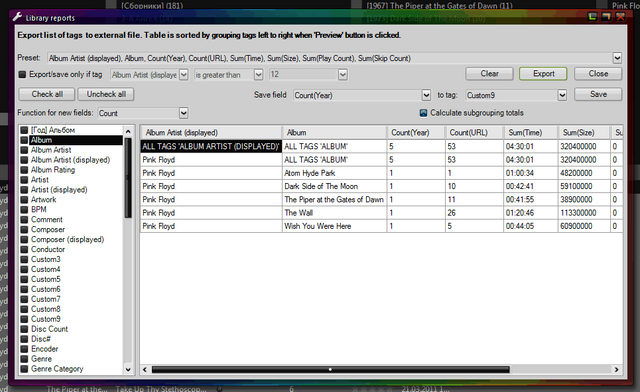This screenshot has height=392, width=640.
Task: Select the highlighted 'Album' tag list item
Action: click(x=76, y=140)
